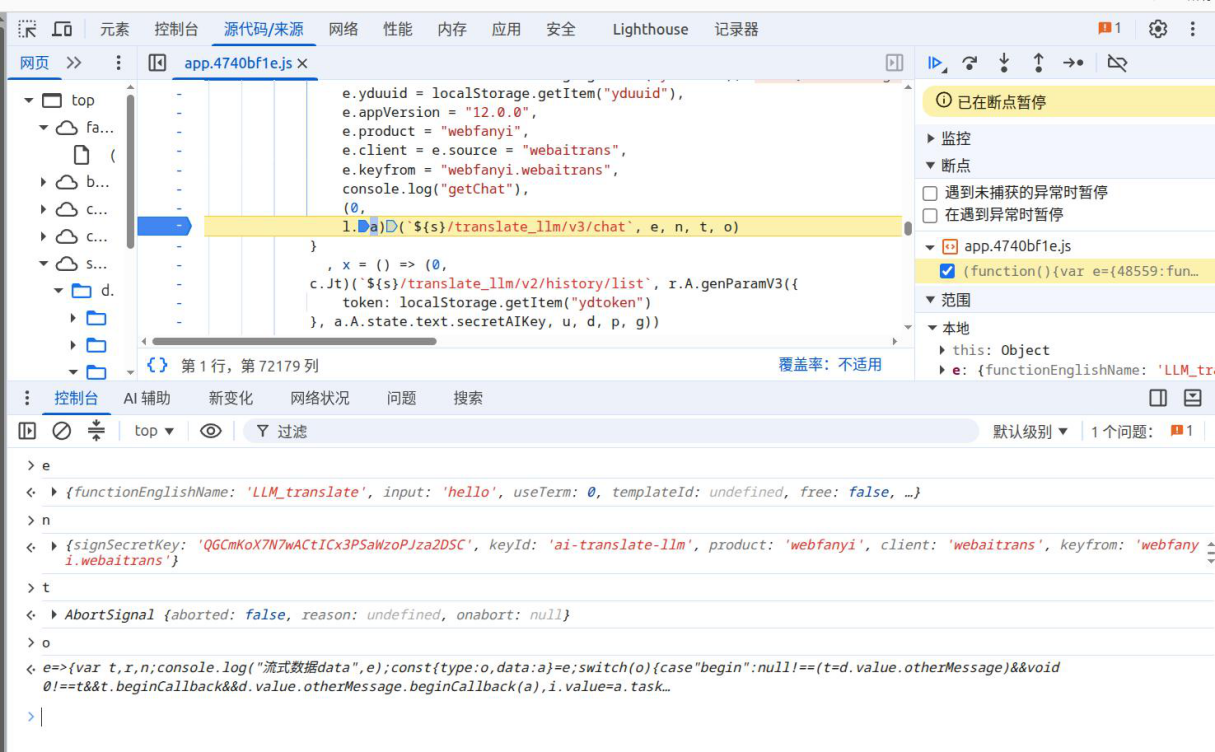Switch to Memory (内存) tab
Viewport: 1215px width, 752px height.
click(452, 29)
